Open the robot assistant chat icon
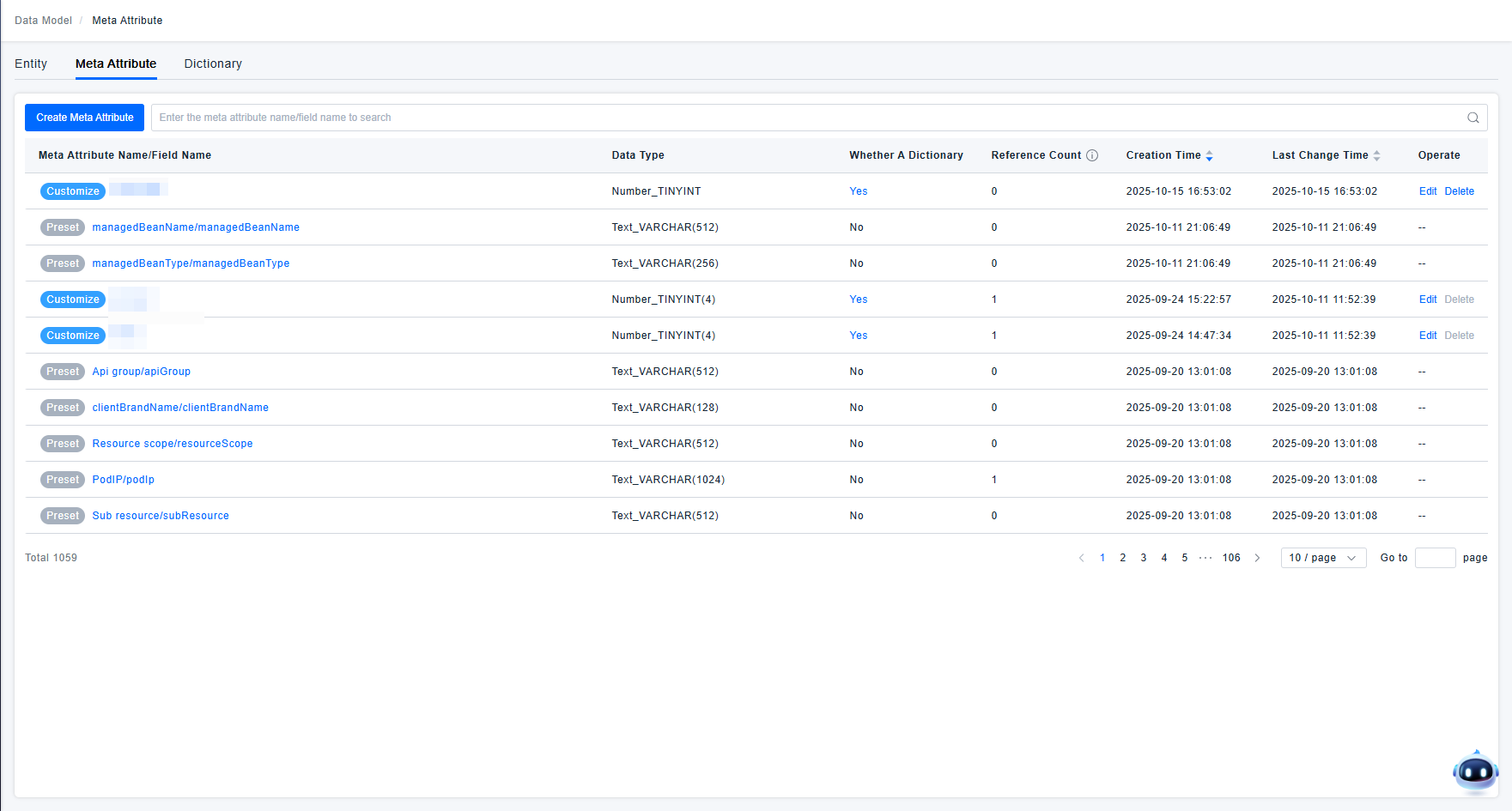The height and width of the screenshot is (811, 1512). pyautogui.click(x=1474, y=772)
